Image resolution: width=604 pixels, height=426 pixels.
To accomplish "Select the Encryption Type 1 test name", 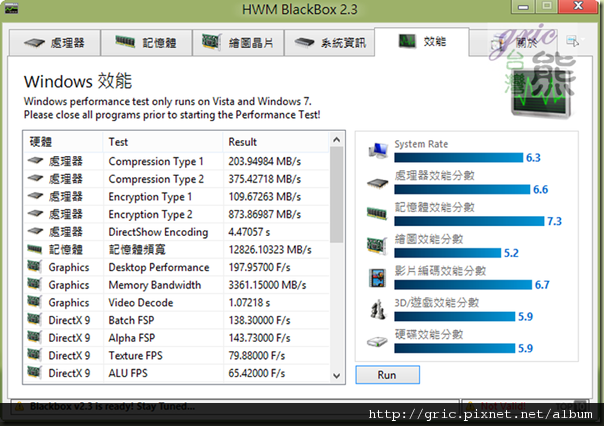I will (x=150, y=197).
